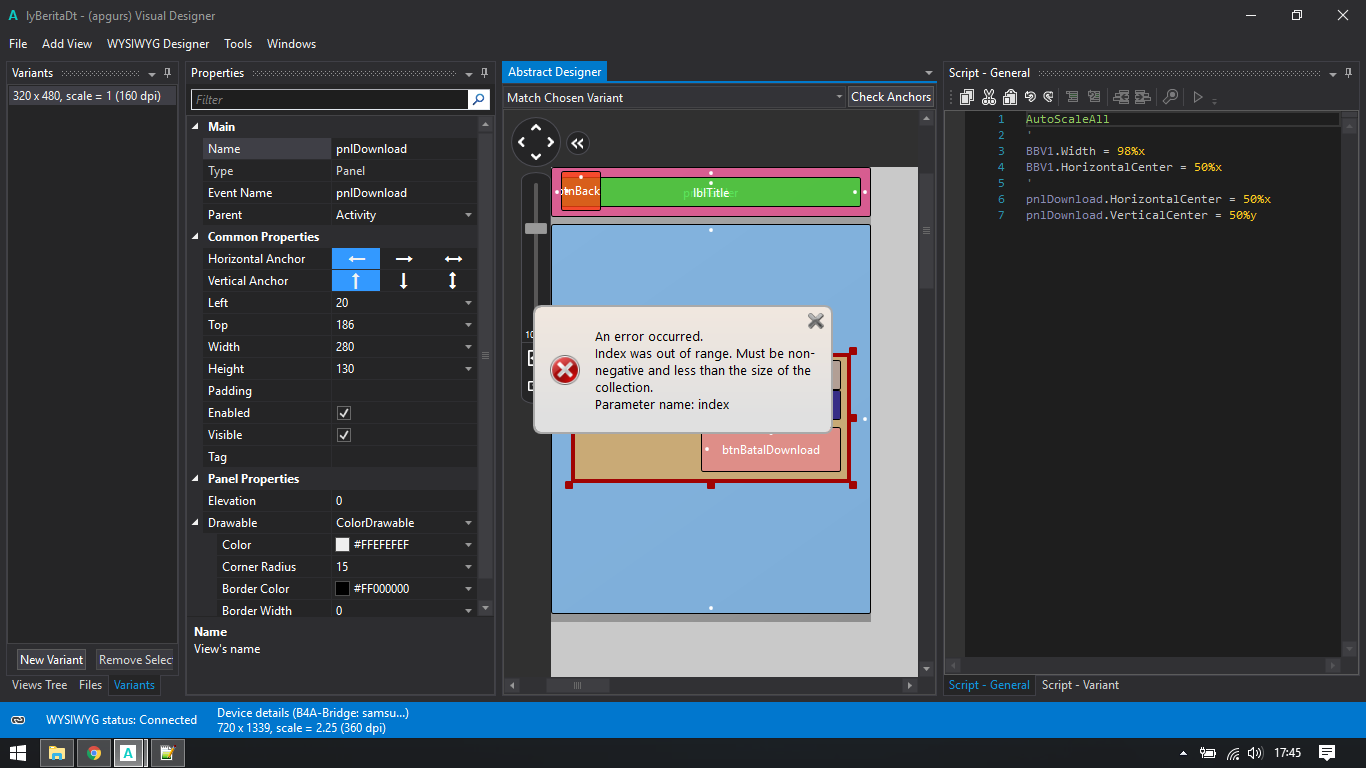Open script search with the magnifier icon
The image size is (1366, 768).
1169,97
